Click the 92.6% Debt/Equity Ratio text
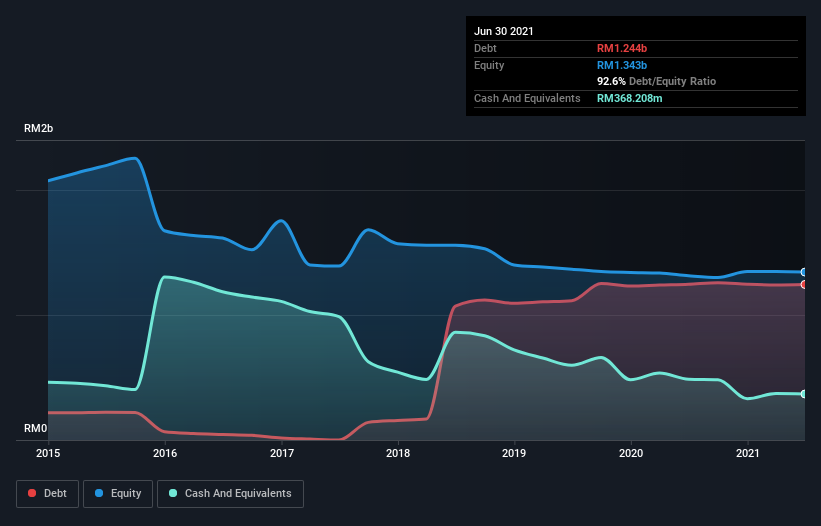Image resolution: width=821 pixels, height=526 pixels. point(657,81)
